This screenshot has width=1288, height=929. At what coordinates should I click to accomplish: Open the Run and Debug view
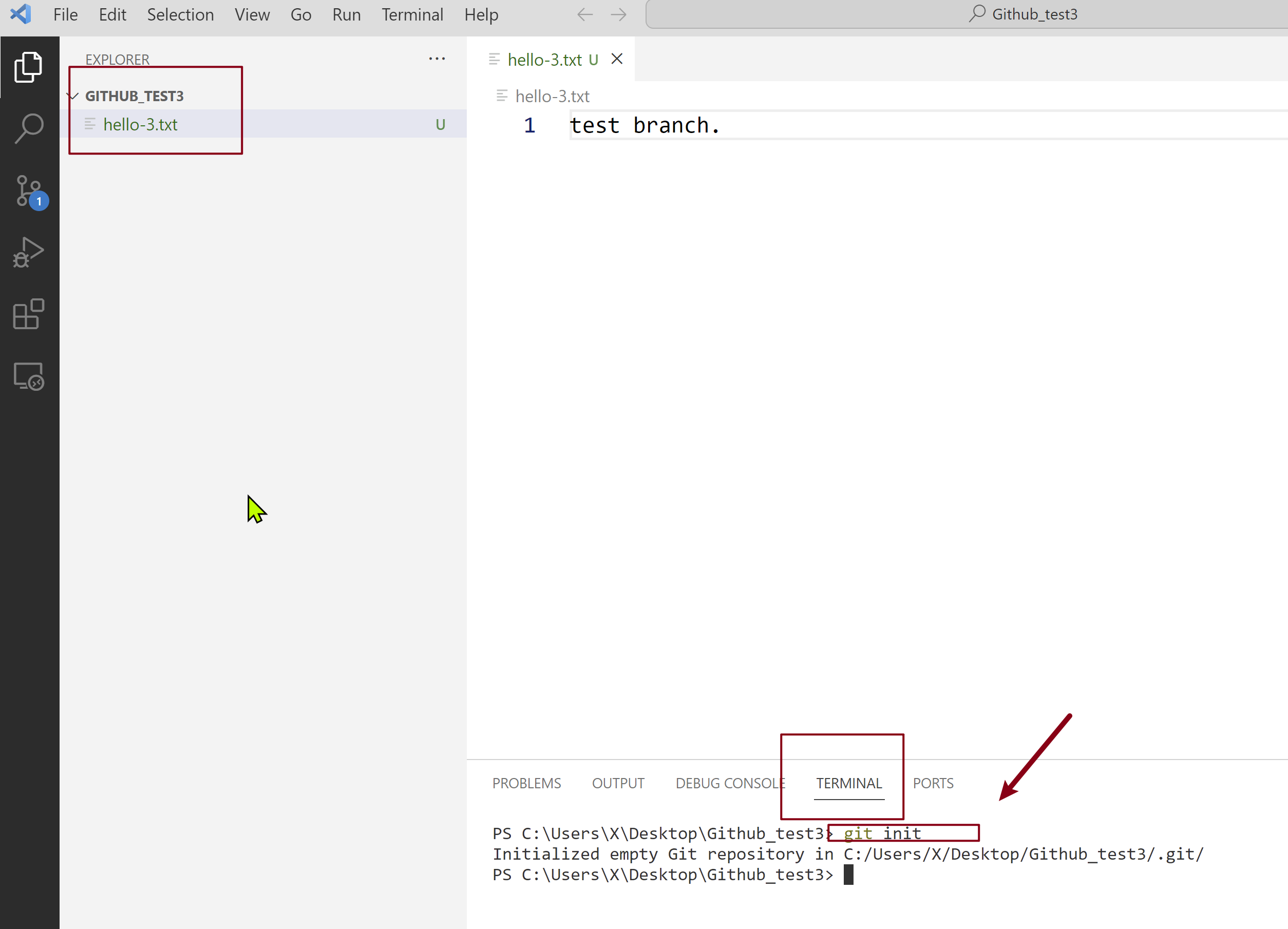28,253
